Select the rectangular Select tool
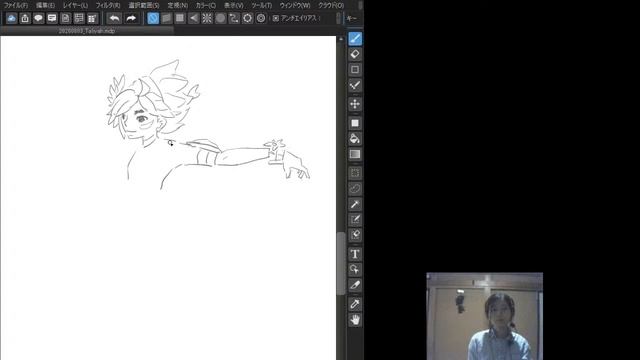Viewport: 640px width, 360px height. click(x=355, y=173)
